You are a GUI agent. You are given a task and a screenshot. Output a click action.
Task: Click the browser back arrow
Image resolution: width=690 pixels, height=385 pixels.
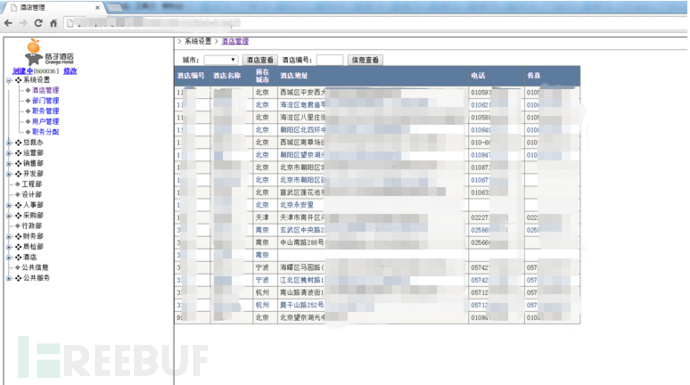[8, 23]
